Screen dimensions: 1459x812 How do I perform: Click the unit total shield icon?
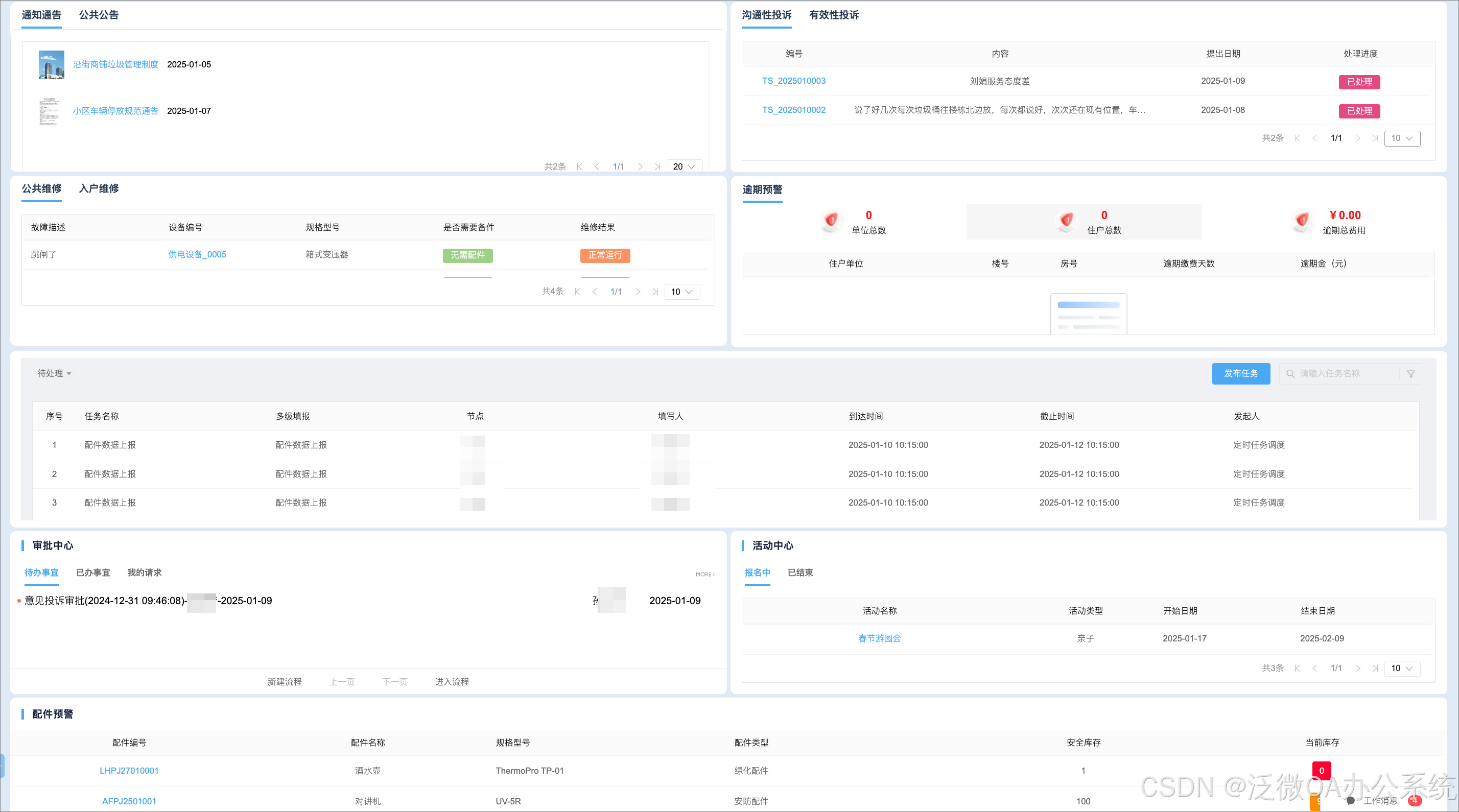pyautogui.click(x=831, y=220)
